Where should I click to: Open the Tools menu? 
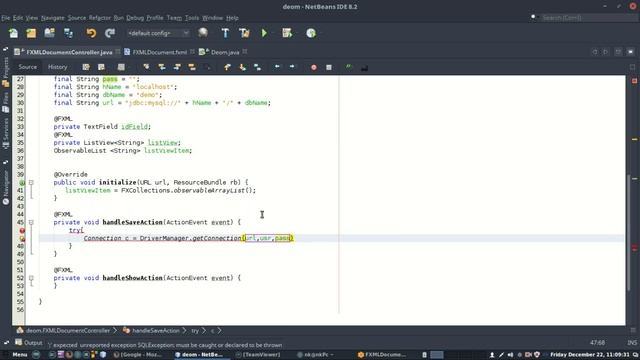(192, 18)
